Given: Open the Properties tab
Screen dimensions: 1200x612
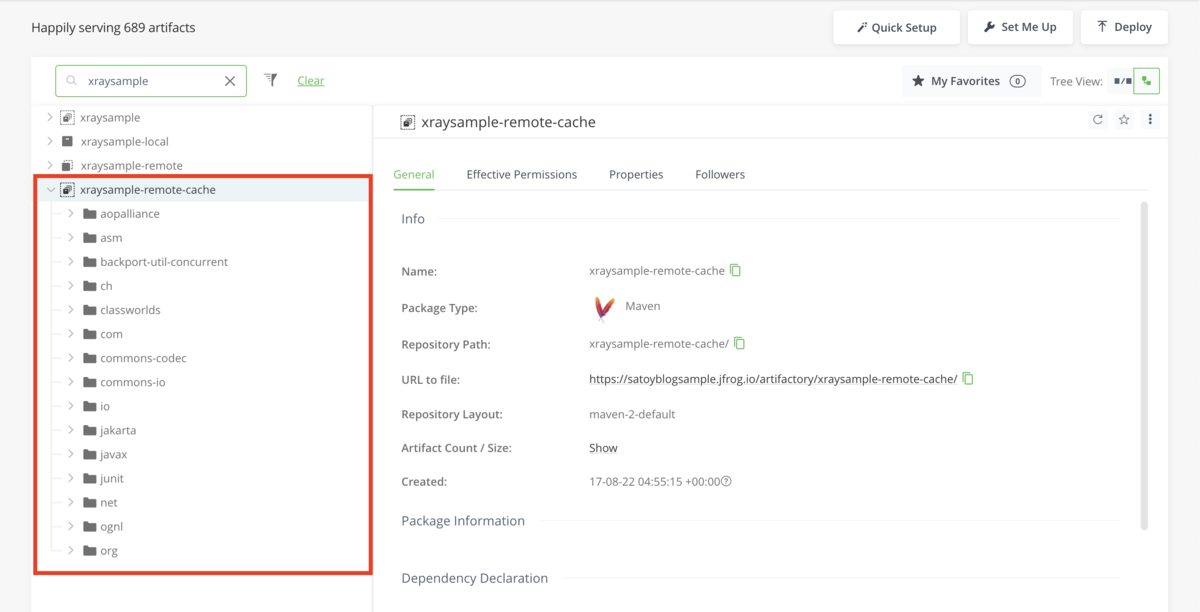Looking at the screenshot, I should click(x=636, y=174).
